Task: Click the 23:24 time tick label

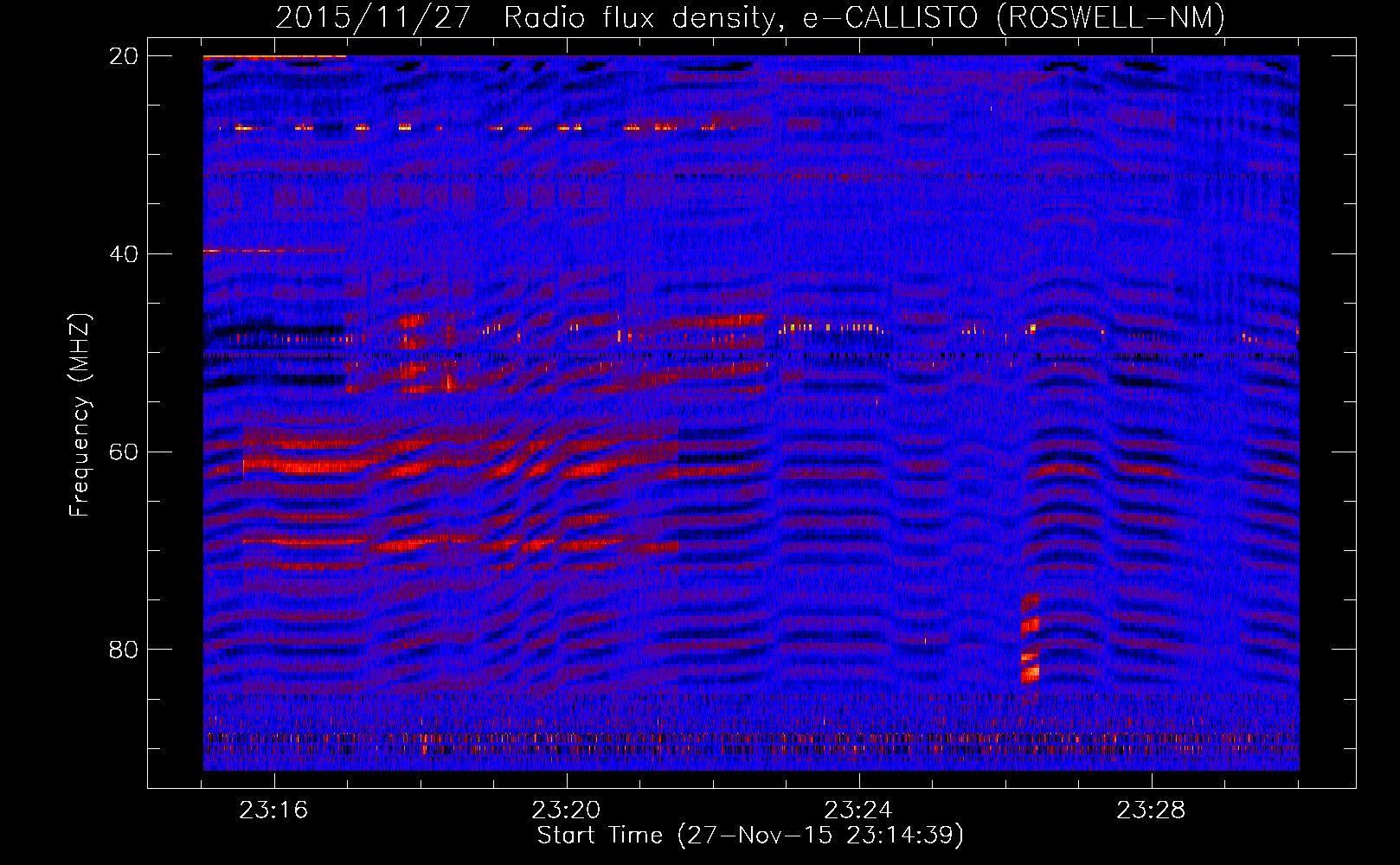Action: [x=858, y=811]
